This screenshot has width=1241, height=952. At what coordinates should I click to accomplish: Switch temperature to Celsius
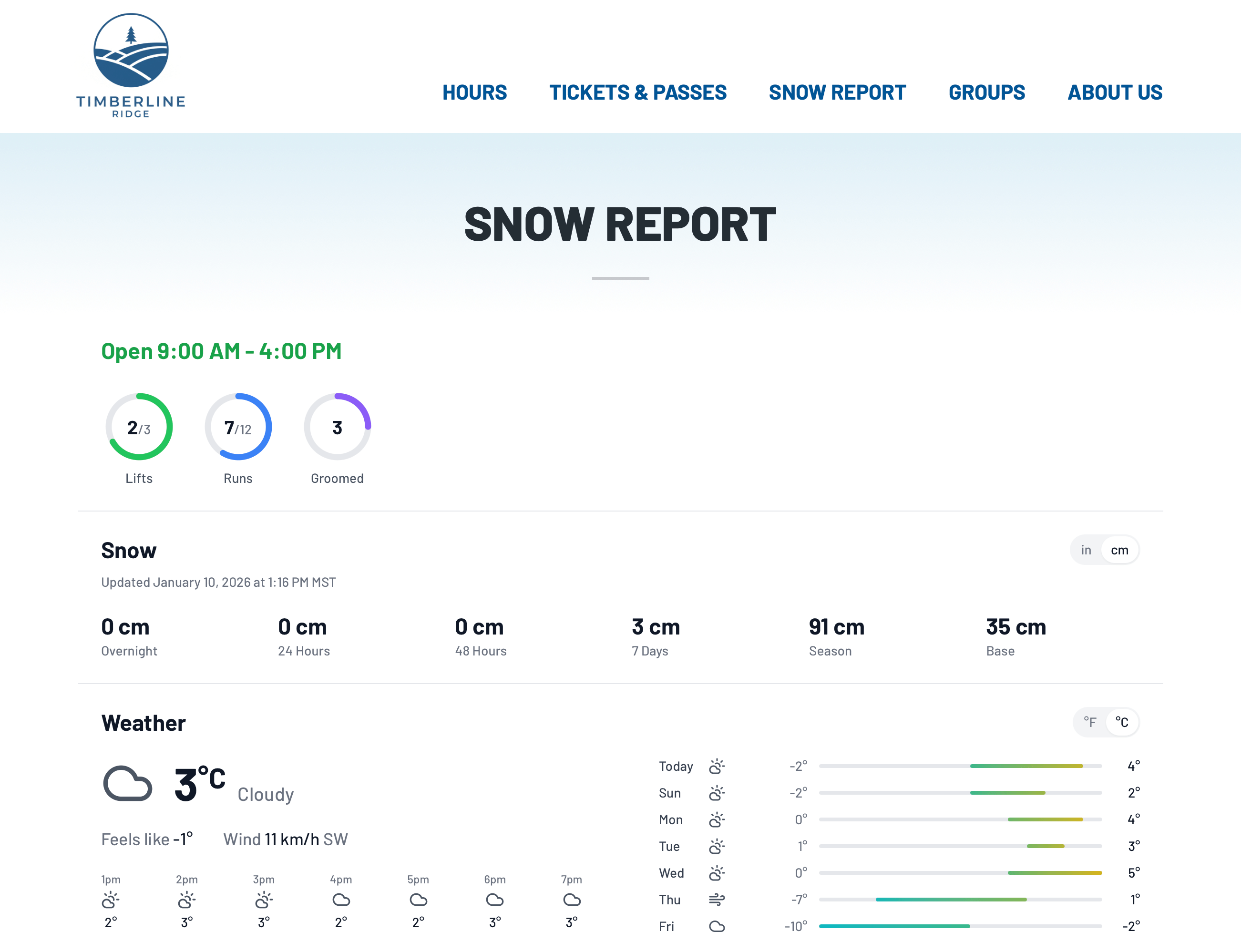(1121, 722)
